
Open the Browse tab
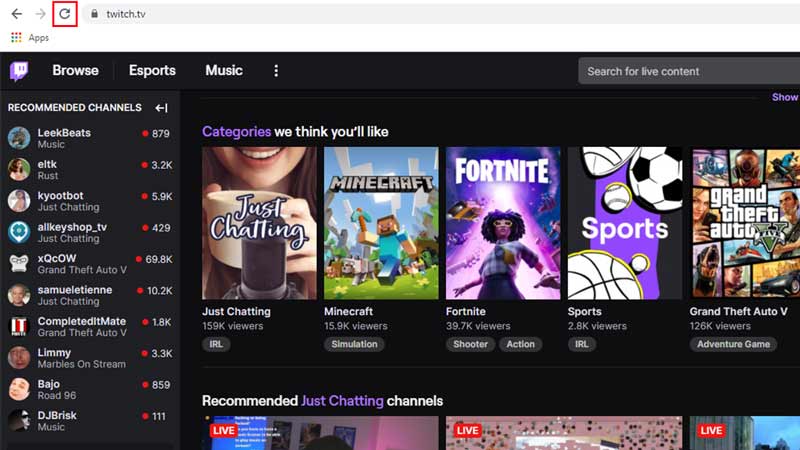point(76,70)
